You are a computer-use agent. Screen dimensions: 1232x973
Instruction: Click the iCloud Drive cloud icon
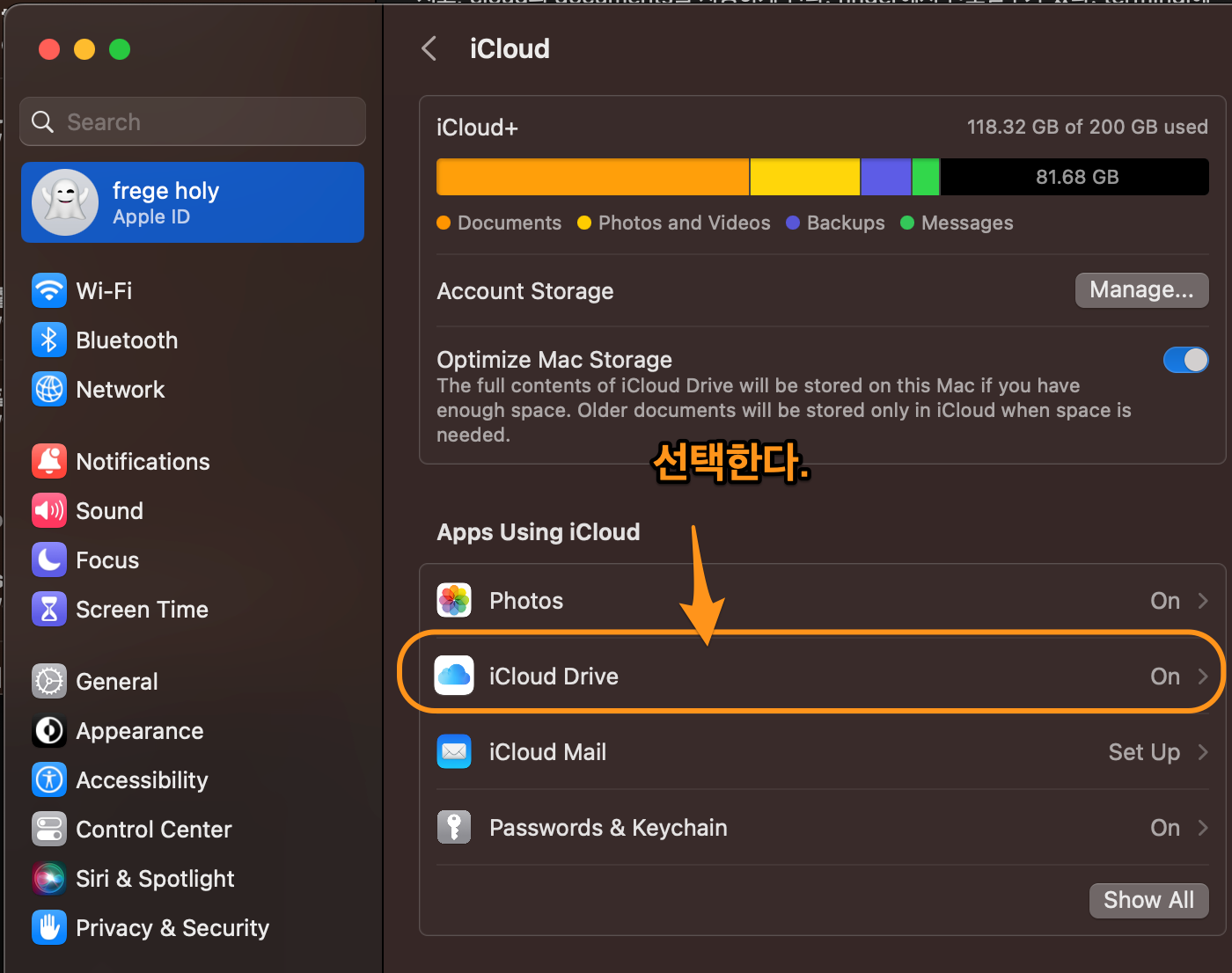coord(453,676)
